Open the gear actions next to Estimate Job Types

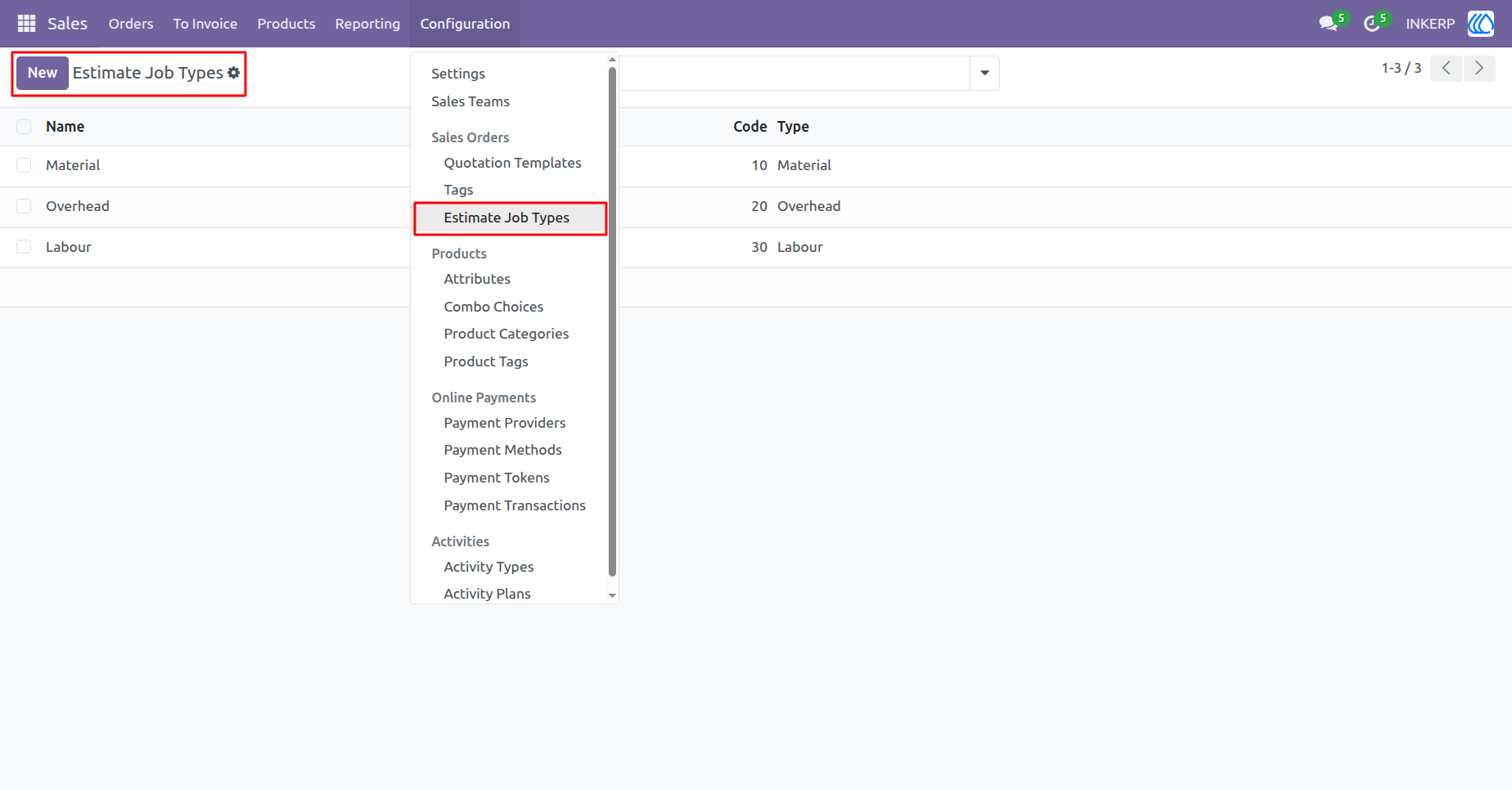[234, 73]
